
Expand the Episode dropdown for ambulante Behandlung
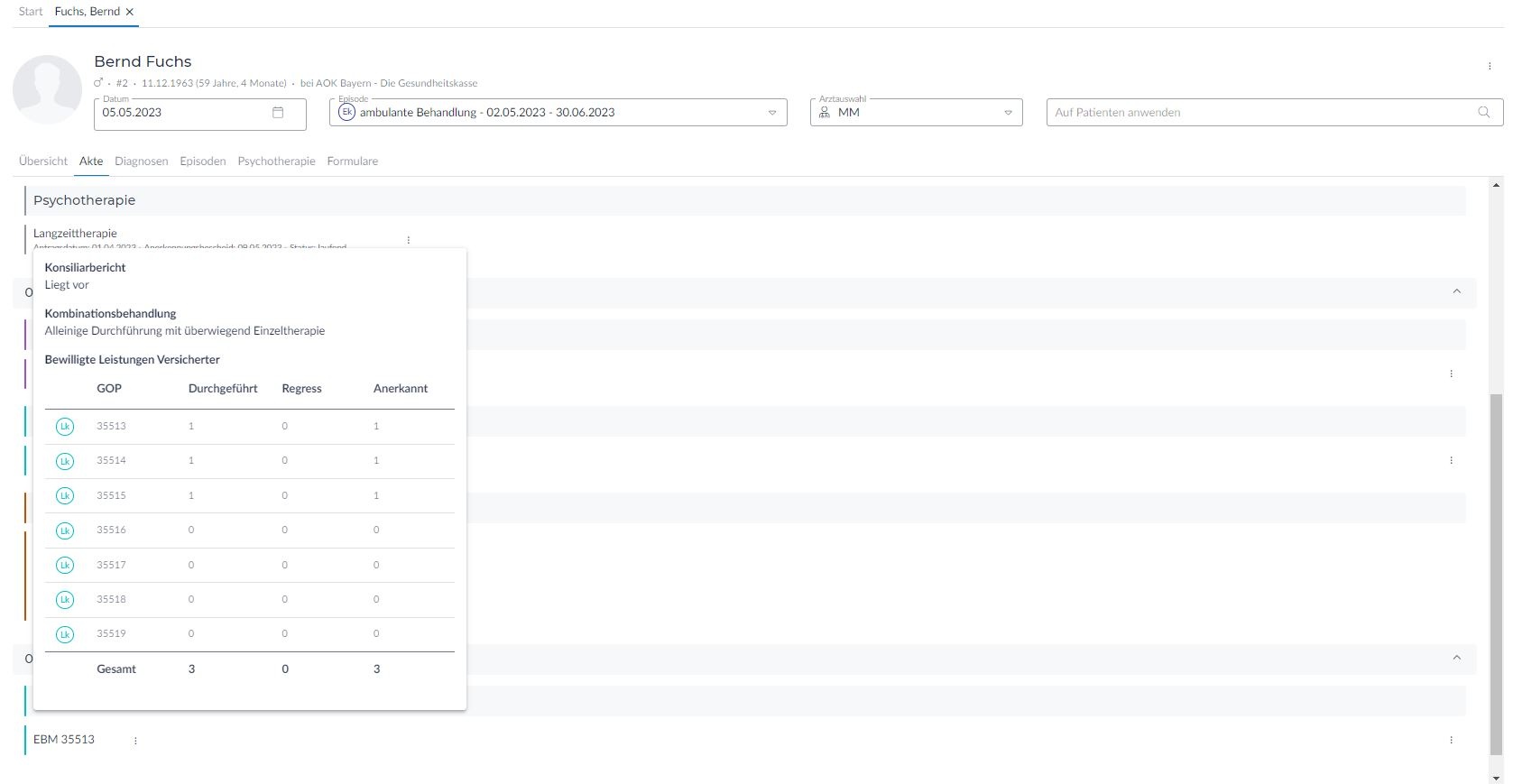click(771, 113)
